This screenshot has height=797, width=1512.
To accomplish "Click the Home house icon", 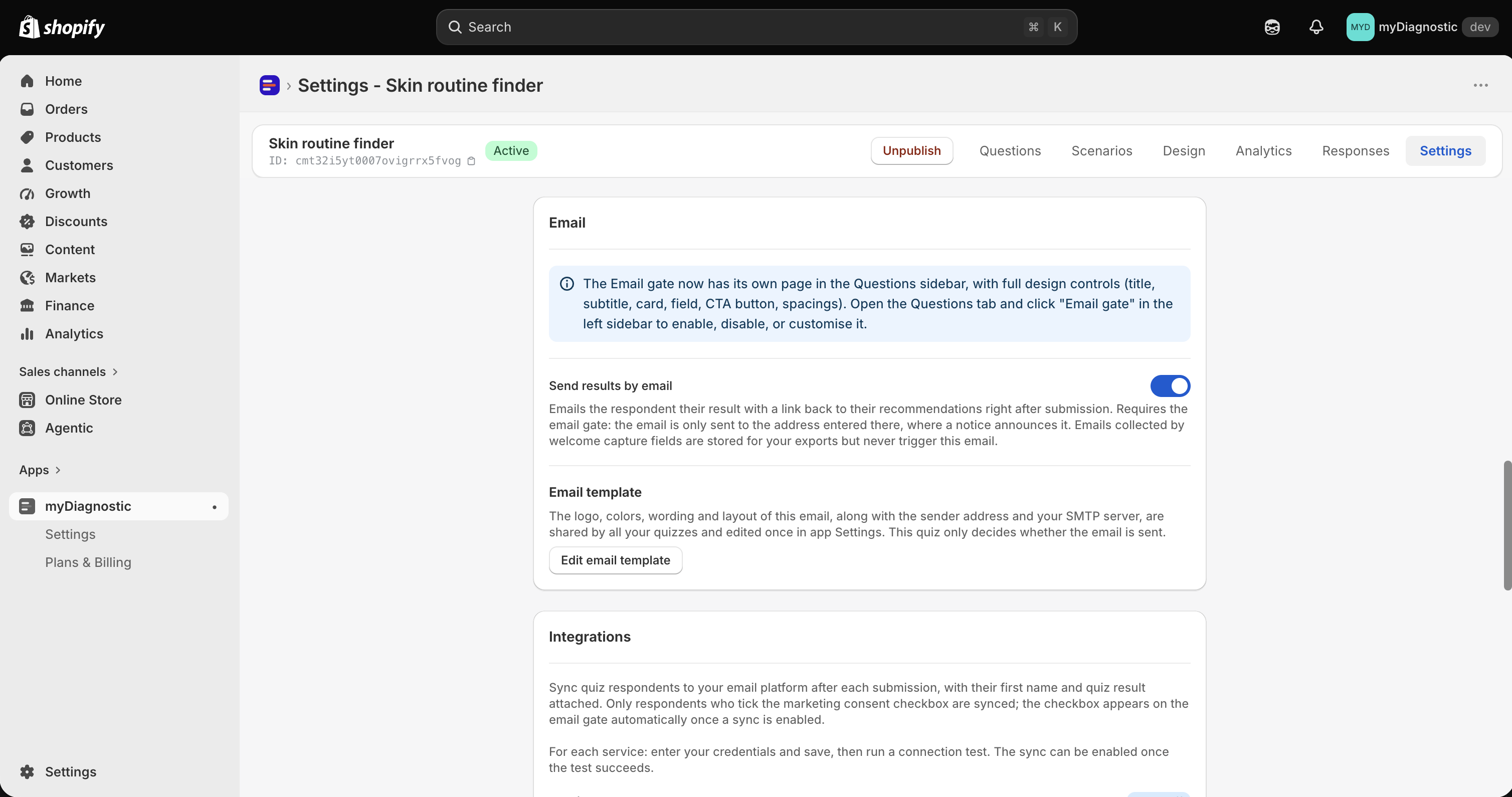I will (27, 81).
